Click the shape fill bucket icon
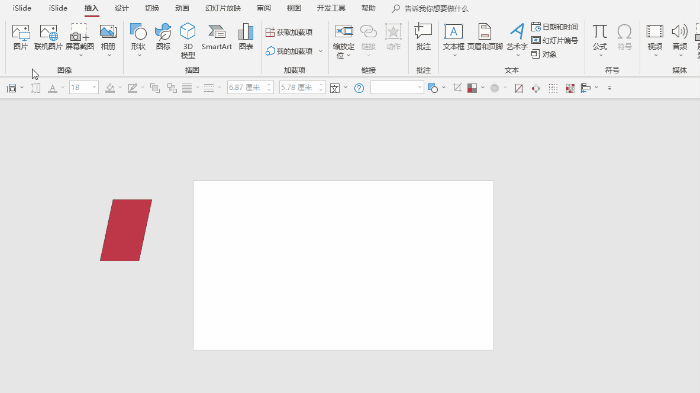 click(x=110, y=88)
